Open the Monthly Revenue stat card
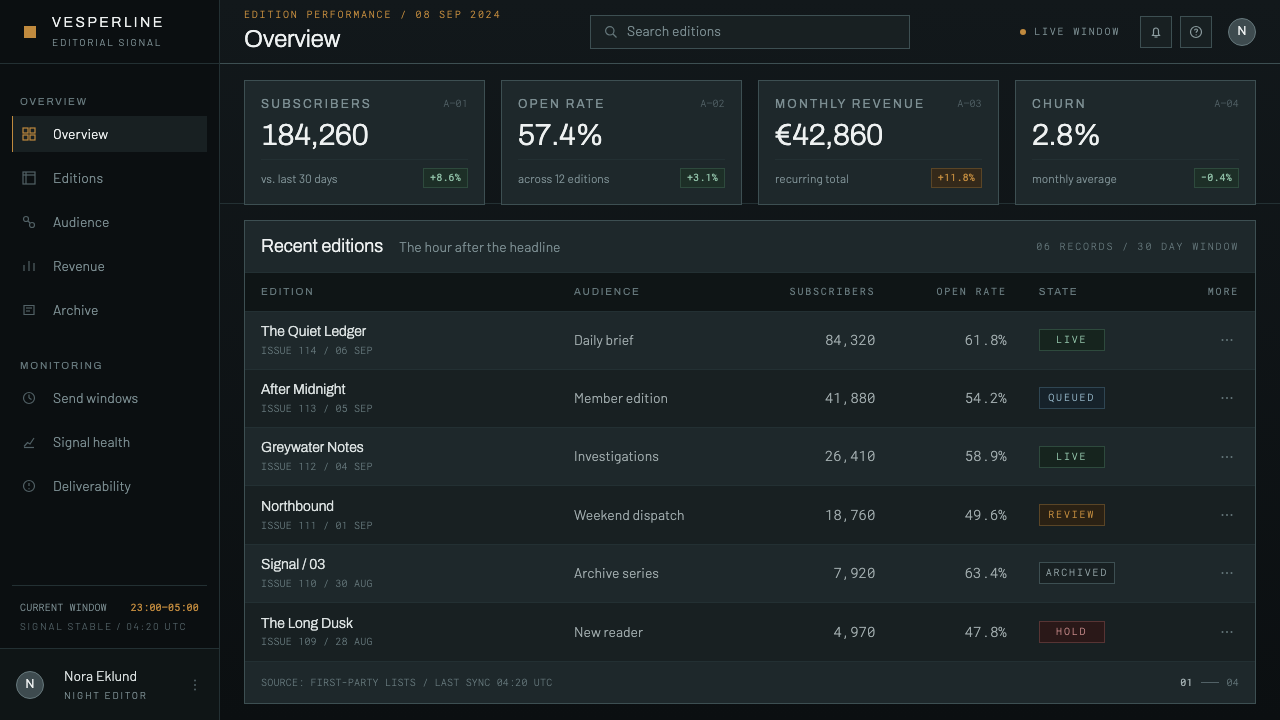This screenshot has width=1280, height=720. tap(878, 142)
